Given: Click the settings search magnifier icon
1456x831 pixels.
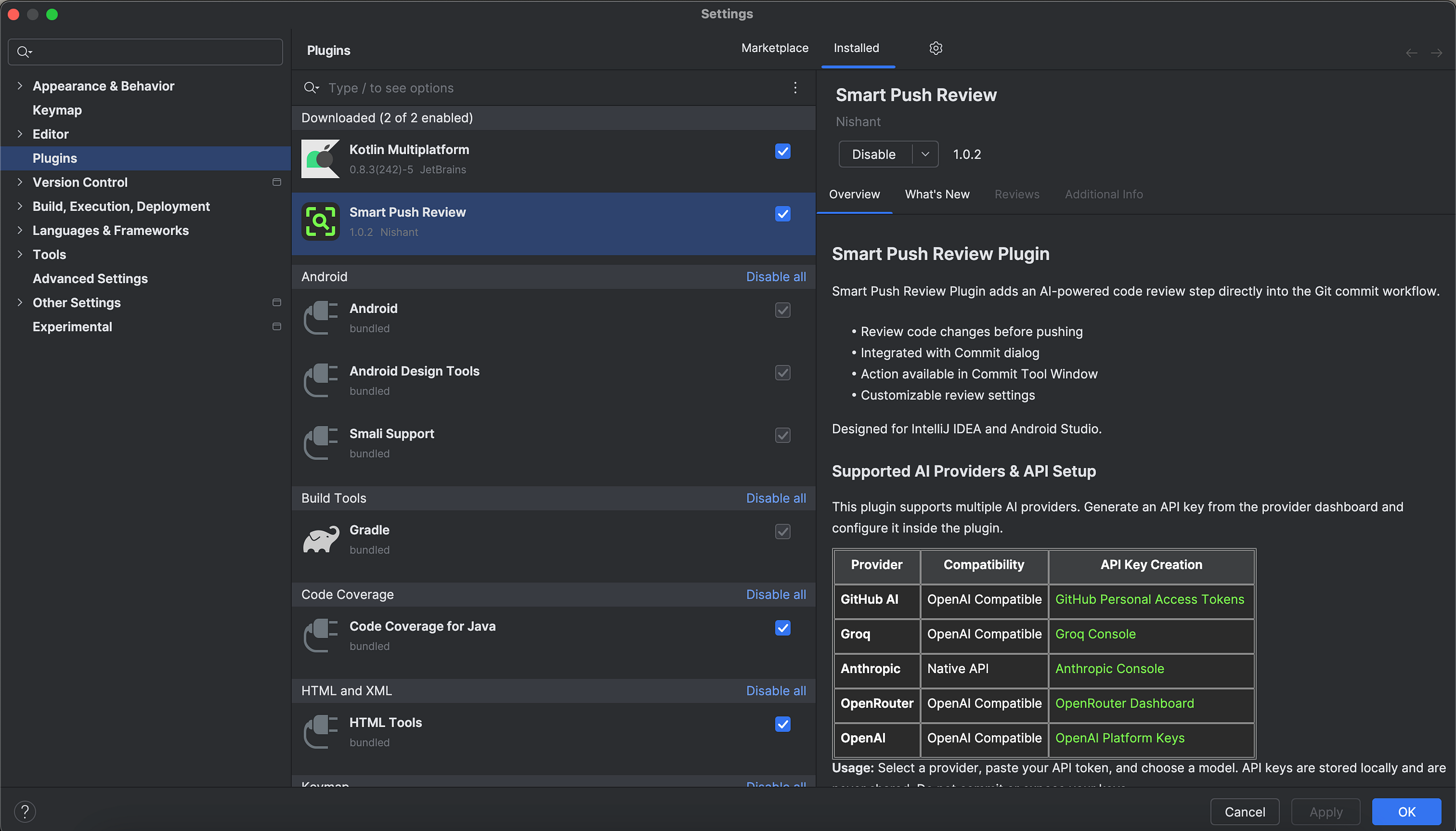Looking at the screenshot, I should [x=24, y=52].
